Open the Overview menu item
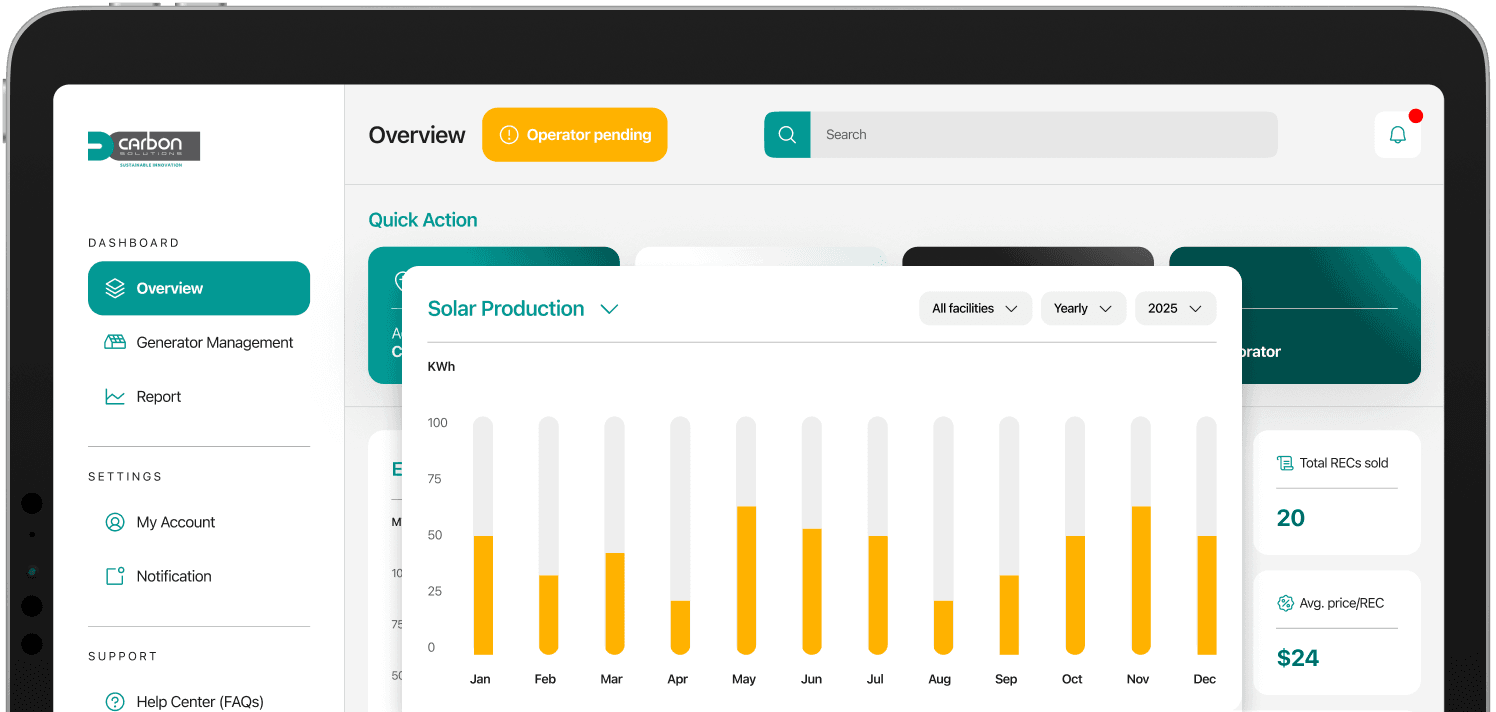 coord(199,288)
